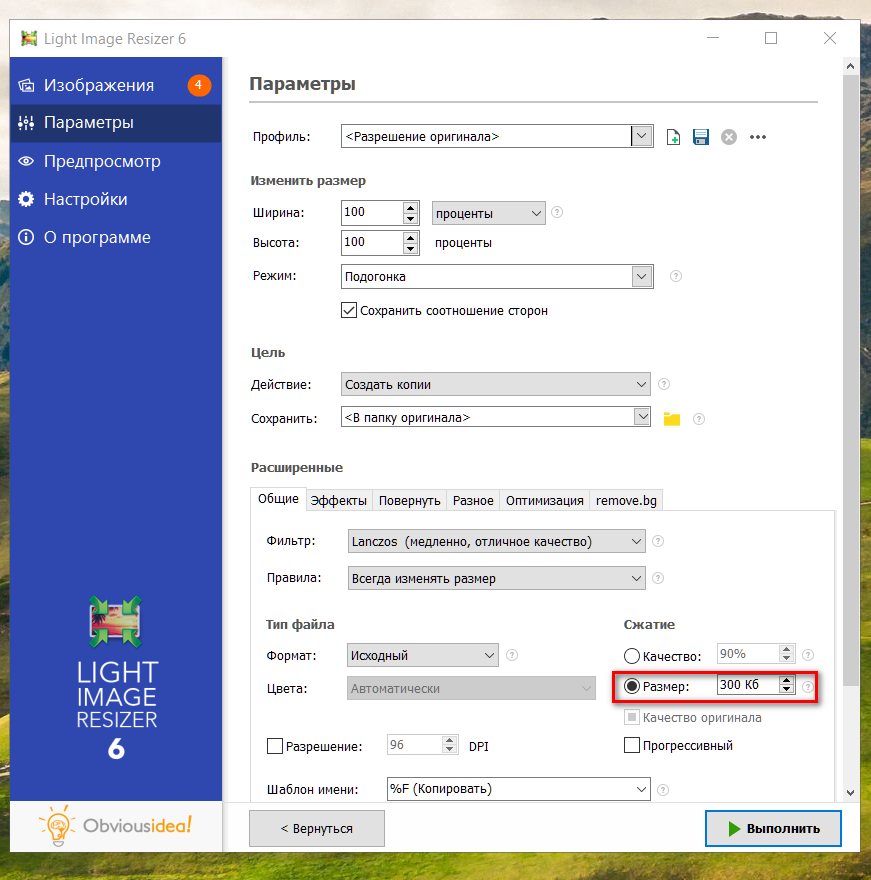Switch to the Разное tab

[x=473, y=501]
